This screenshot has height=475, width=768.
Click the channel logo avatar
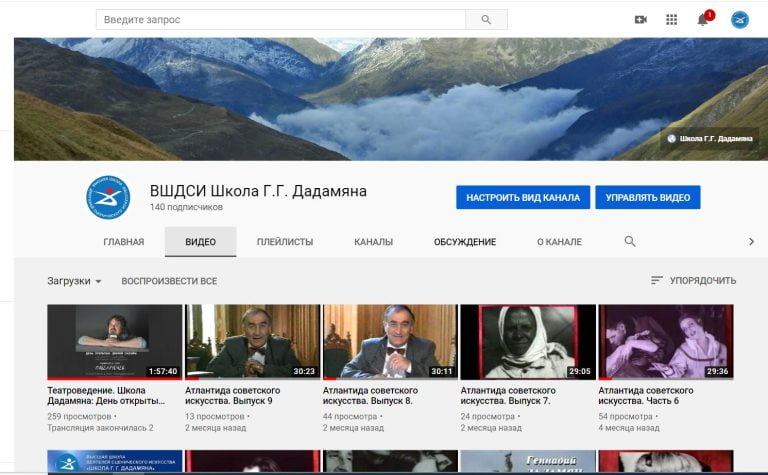[x=108, y=197]
